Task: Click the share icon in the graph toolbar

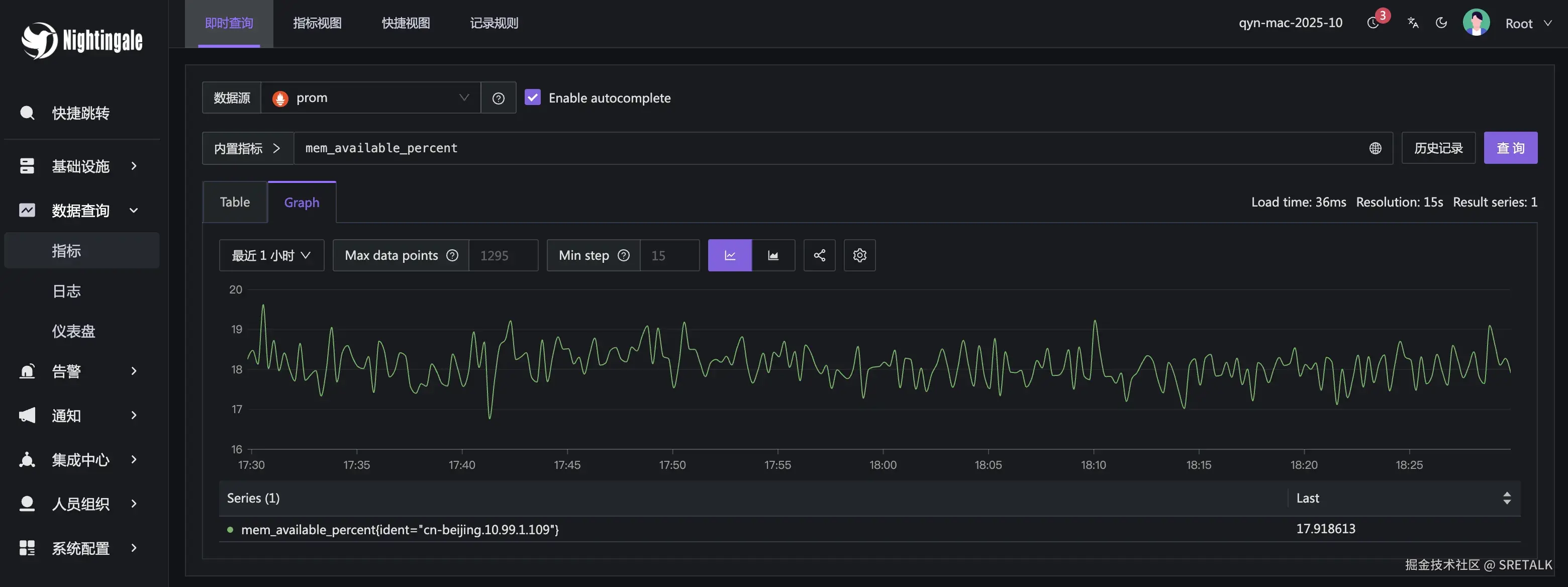Action: (x=819, y=255)
